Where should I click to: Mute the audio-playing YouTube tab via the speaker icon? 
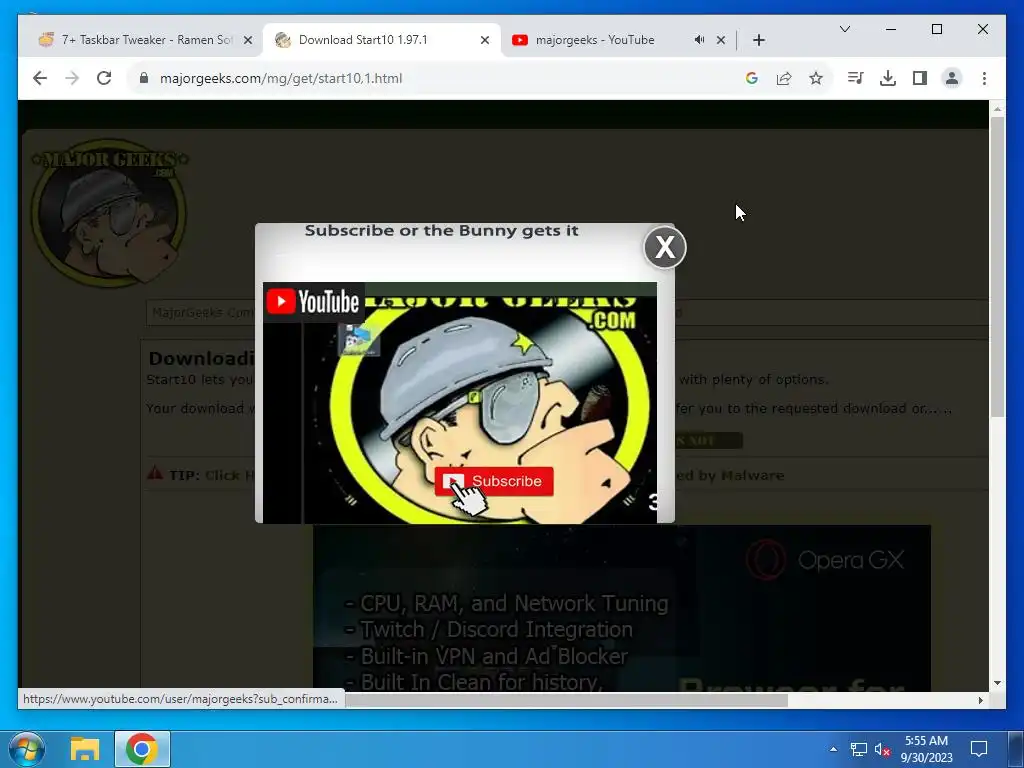point(699,40)
